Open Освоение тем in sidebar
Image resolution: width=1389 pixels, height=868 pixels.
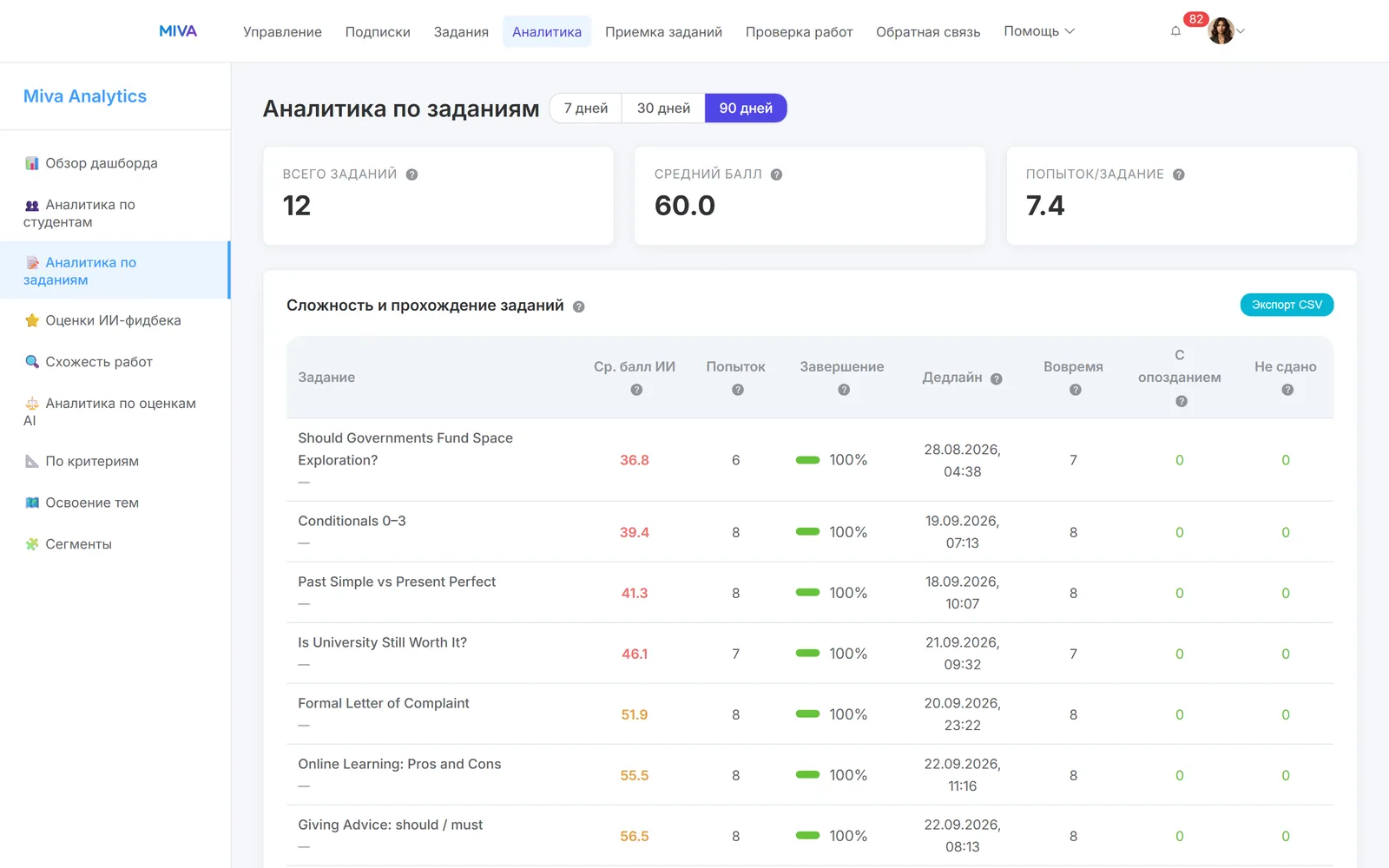click(x=115, y=503)
